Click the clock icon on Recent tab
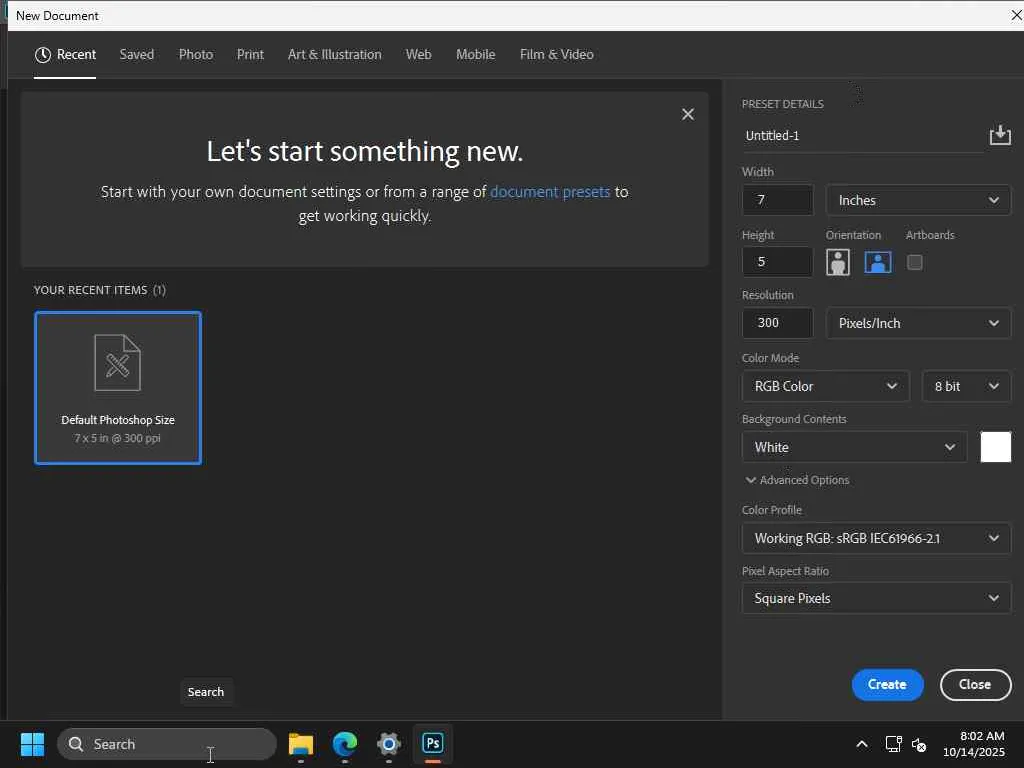 click(42, 55)
